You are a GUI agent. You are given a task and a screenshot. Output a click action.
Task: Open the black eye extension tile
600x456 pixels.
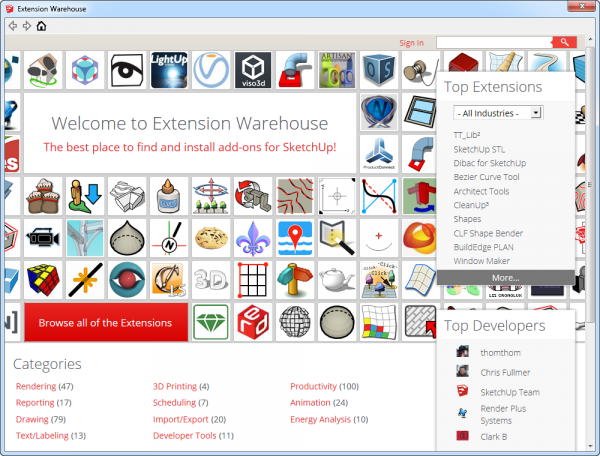(x=127, y=70)
